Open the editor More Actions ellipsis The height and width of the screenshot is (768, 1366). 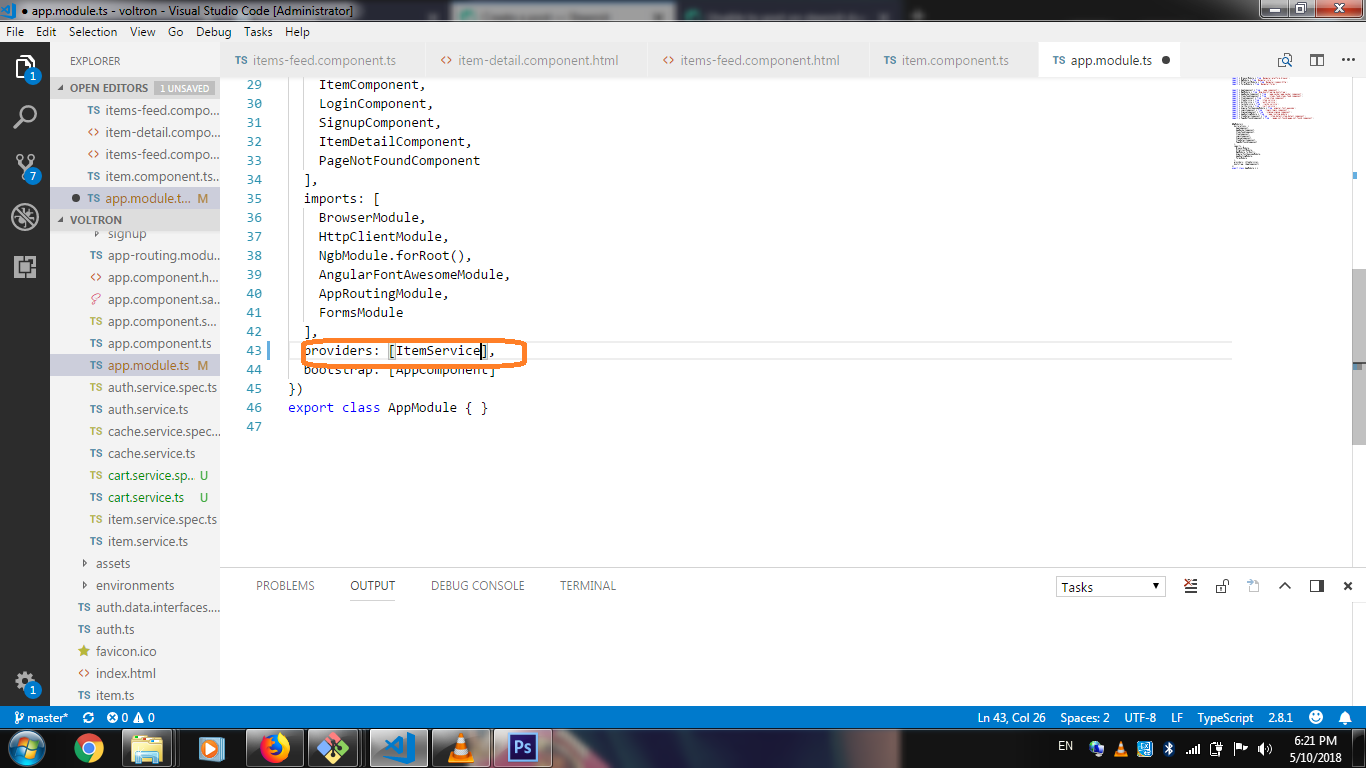[x=1348, y=60]
